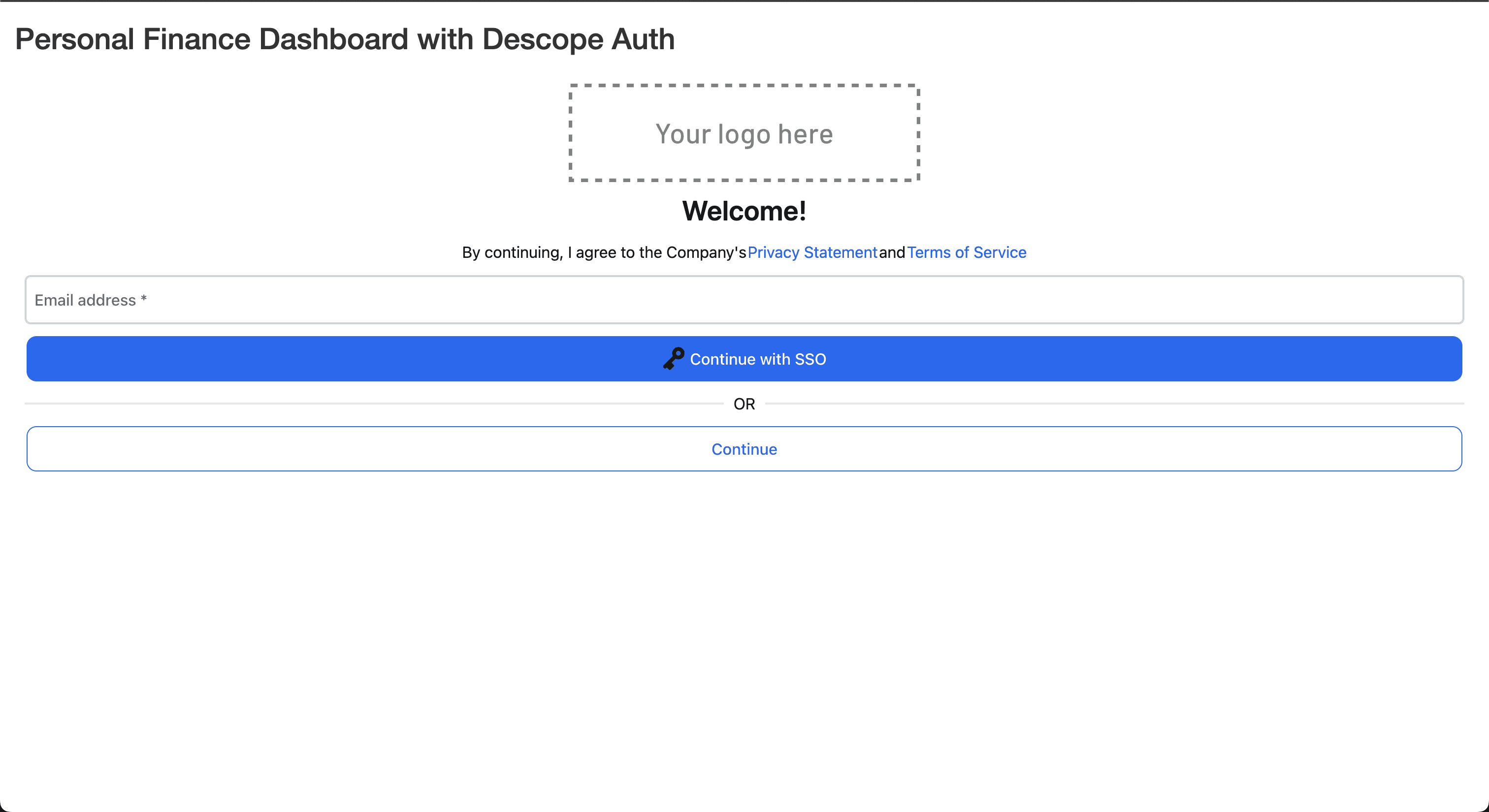The image size is (1489, 812).
Task: Select the Terms of Service hyperlink text
Action: [x=967, y=252]
